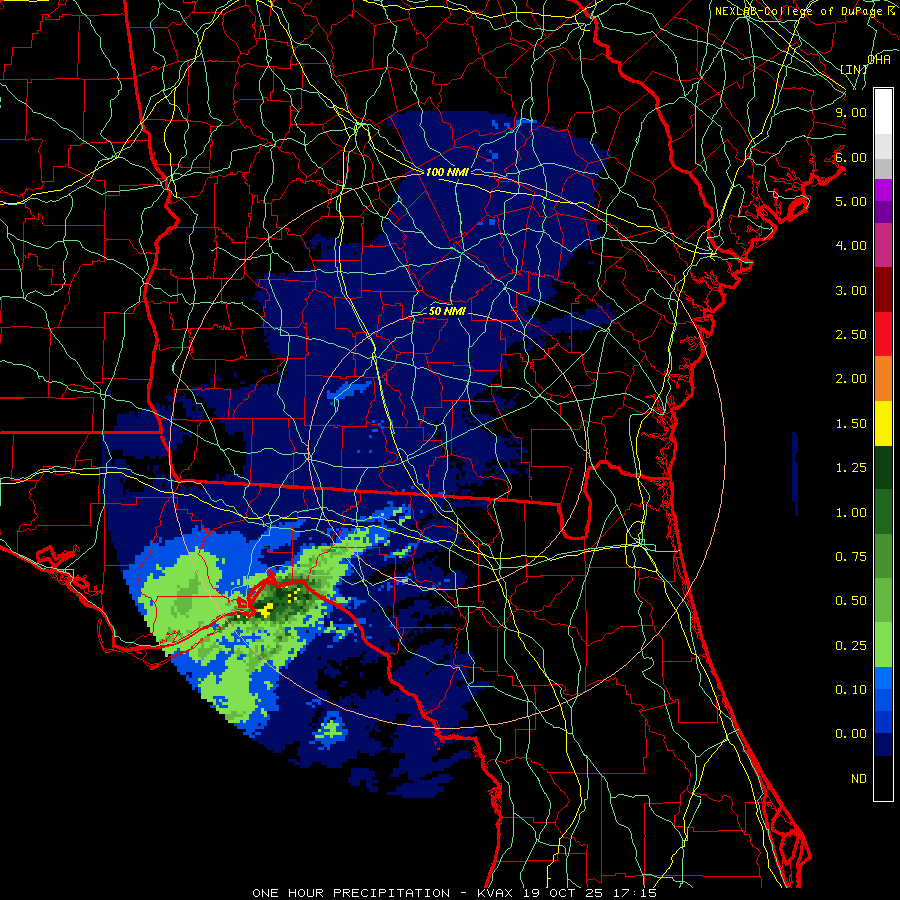Image resolution: width=900 pixels, height=900 pixels.
Task: Click the magenta 5.00 legend swatch
Action: pyautogui.click(x=883, y=190)
